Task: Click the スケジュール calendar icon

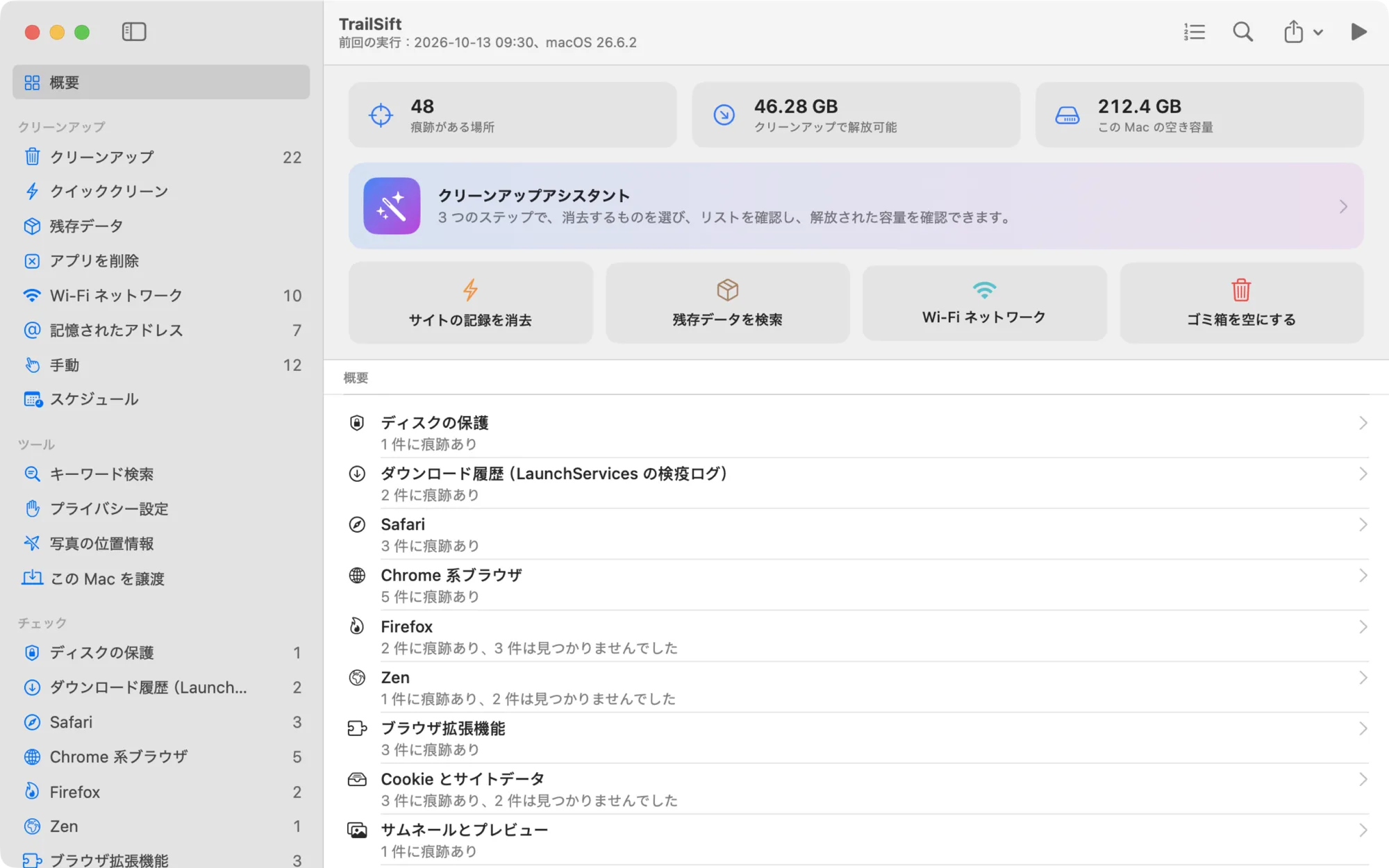Action: (x=33, y=400)
